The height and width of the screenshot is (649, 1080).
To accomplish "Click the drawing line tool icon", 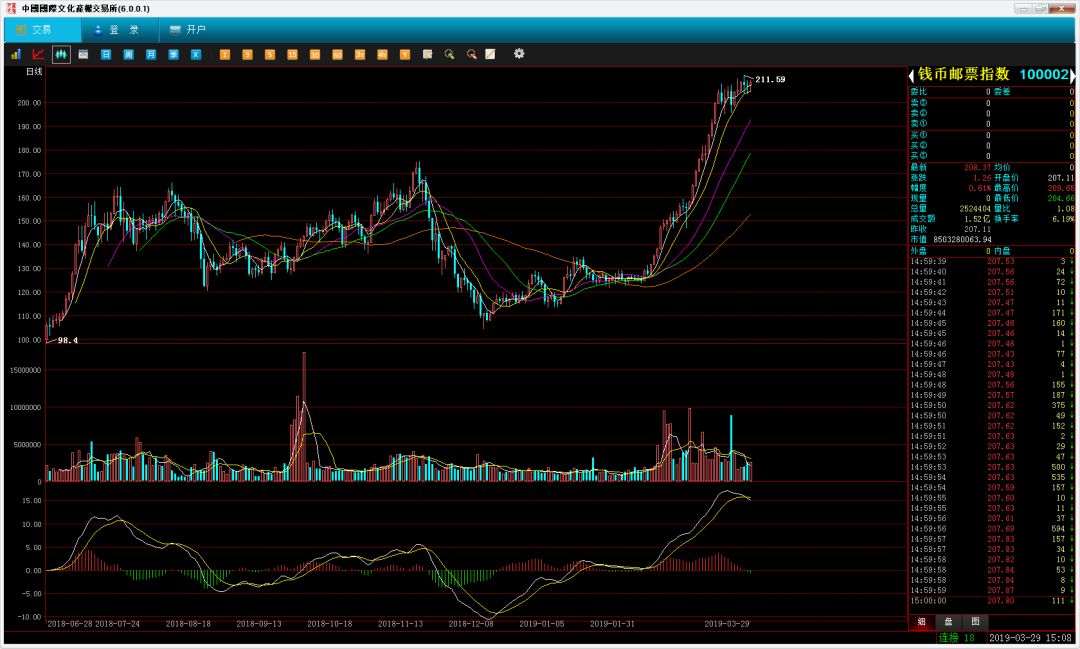I will [490, 54].
